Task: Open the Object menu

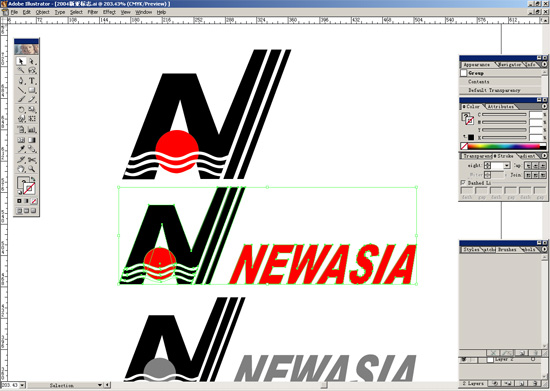Action: point(42,12)
